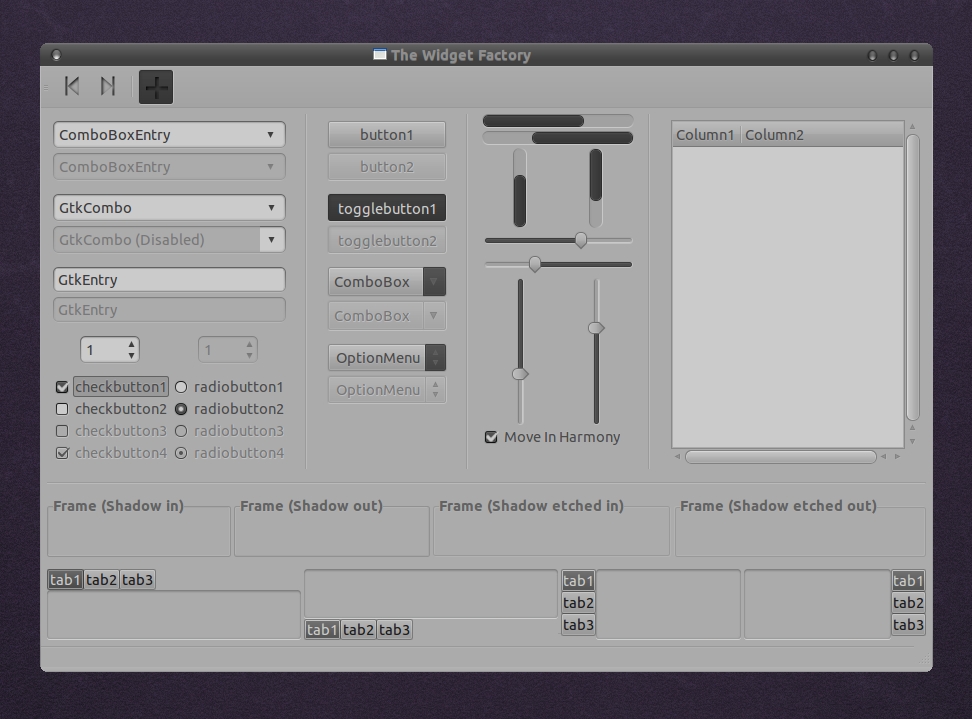Open the enabled OptionMenu selector
The image size is (972, 719).
pyautogui.click(x=387, y=358)
